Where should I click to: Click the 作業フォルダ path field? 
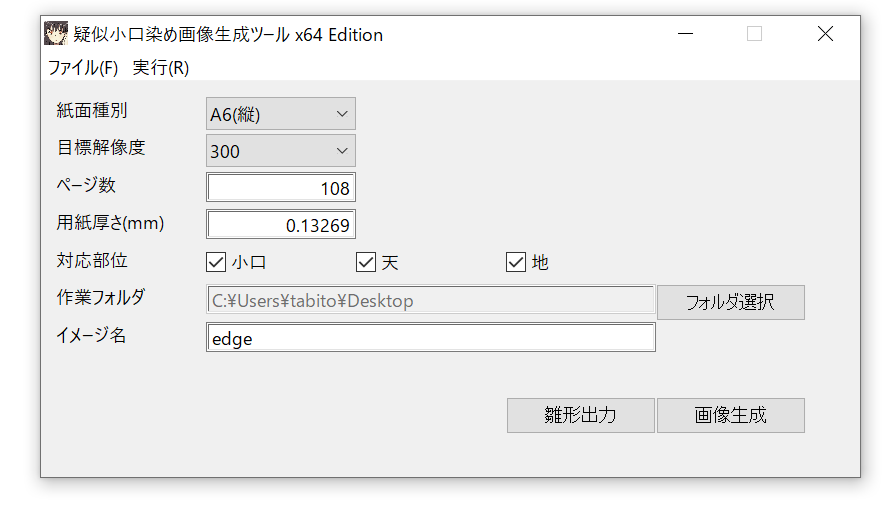(431, 300)
